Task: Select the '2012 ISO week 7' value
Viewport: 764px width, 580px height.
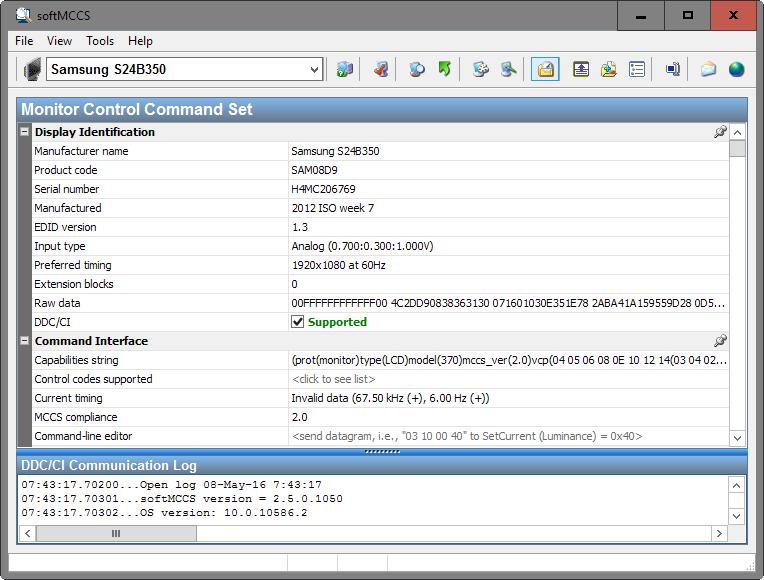Action: point(333,208)
